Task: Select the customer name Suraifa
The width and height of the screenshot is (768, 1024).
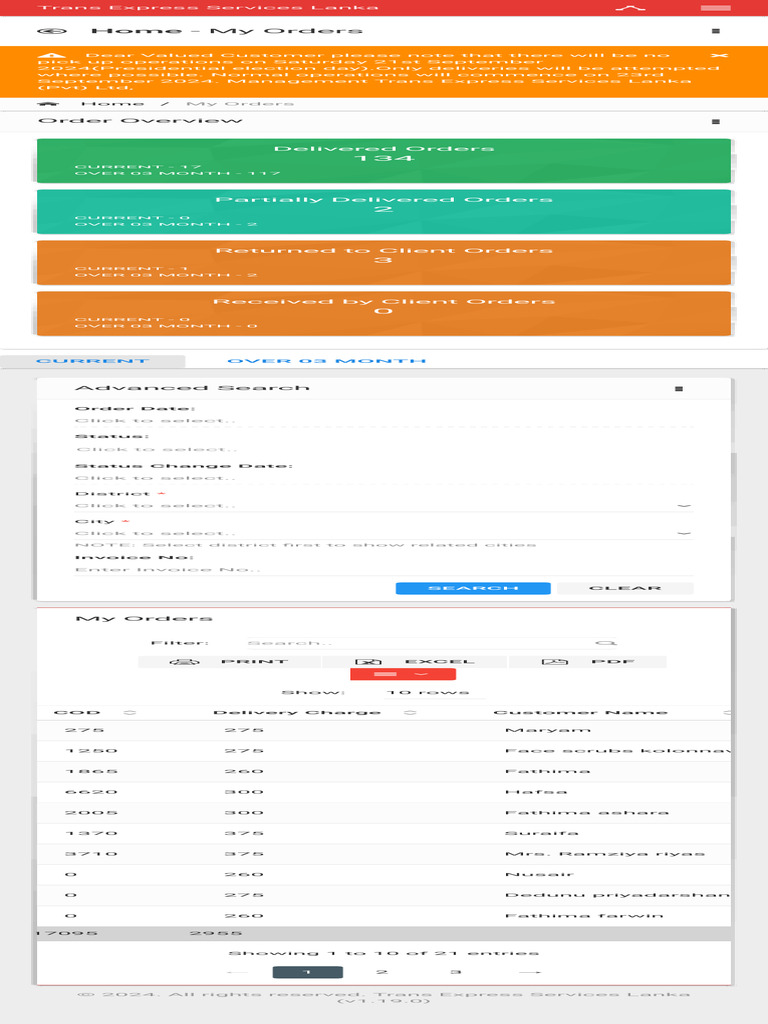Action: click(541, 833)
